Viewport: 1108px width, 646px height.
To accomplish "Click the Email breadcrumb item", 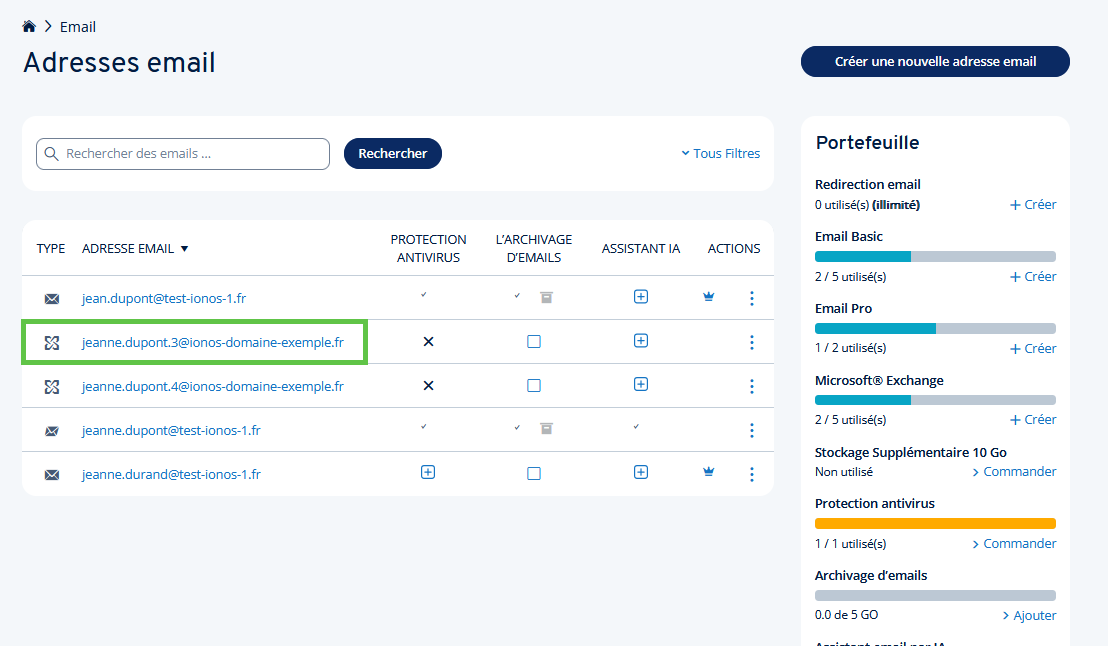I will (78, 27).
